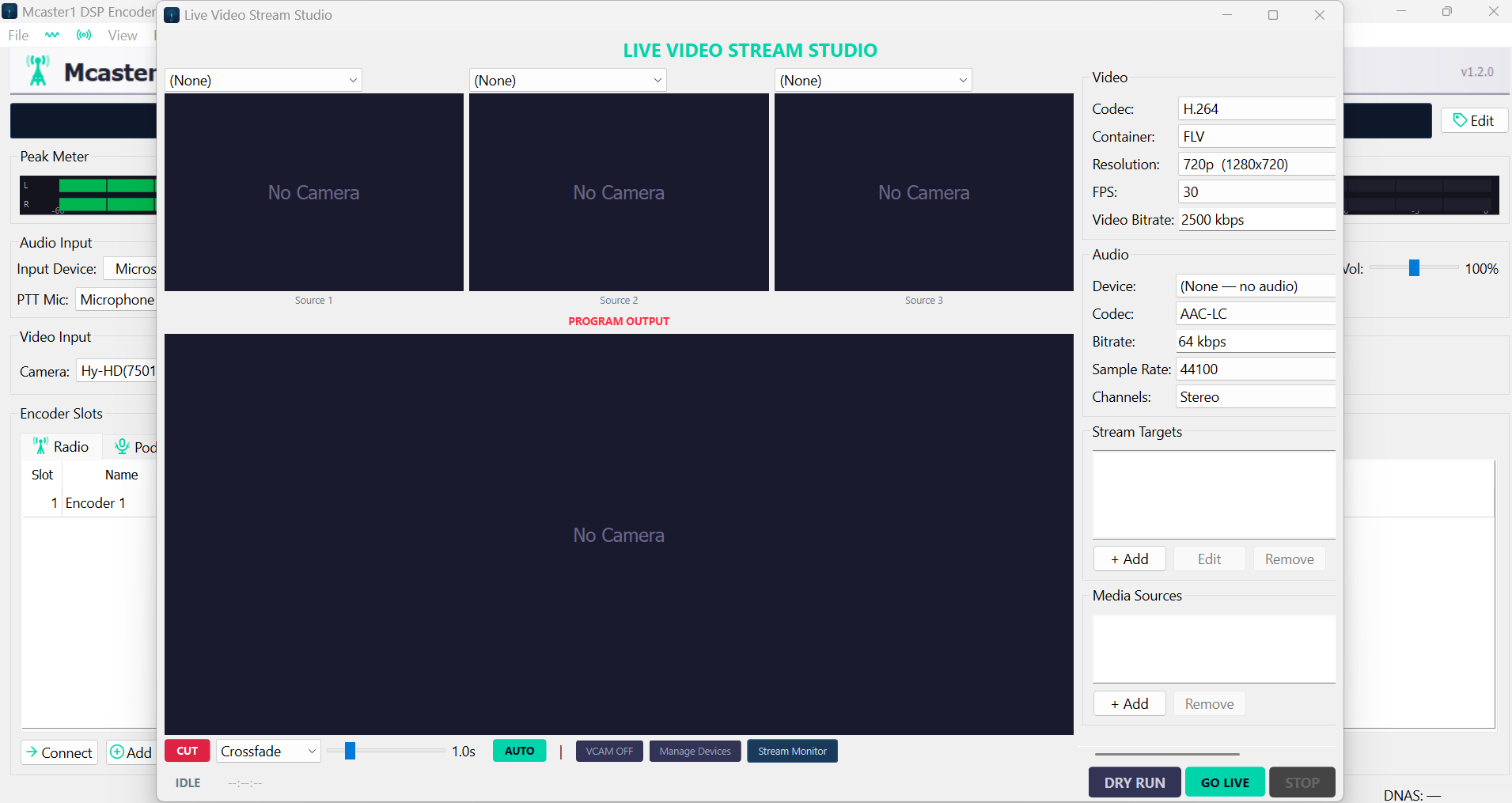Click the broadcast signal icon in the menu bar
The image size is (1512, 803).
84,35
